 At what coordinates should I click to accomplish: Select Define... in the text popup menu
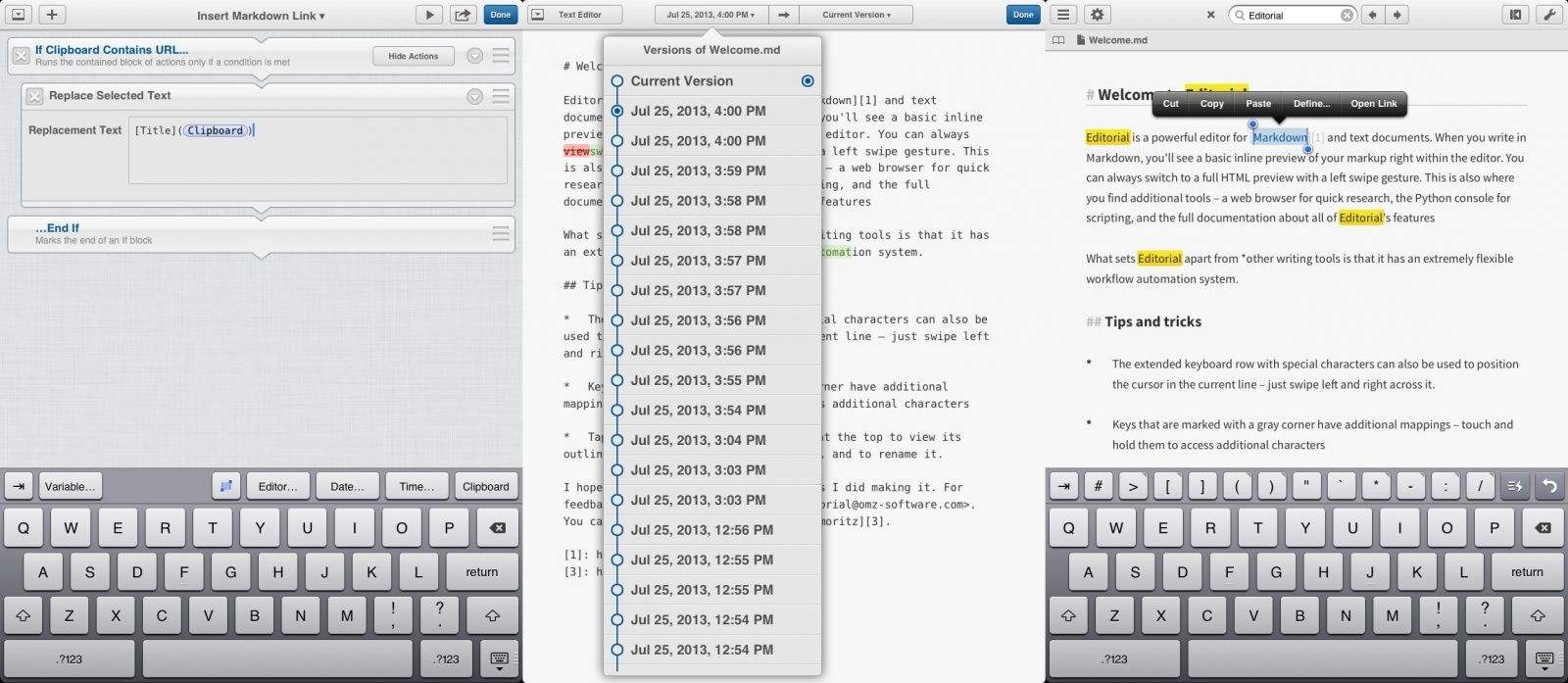tap(1311, 104)
